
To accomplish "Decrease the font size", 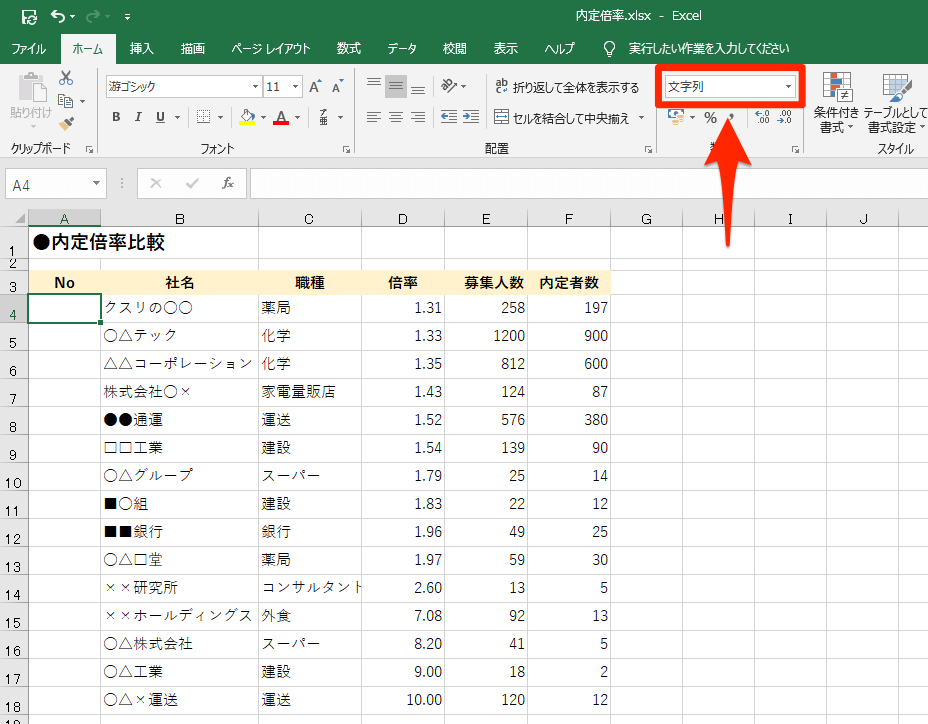I will click(337, 86).
